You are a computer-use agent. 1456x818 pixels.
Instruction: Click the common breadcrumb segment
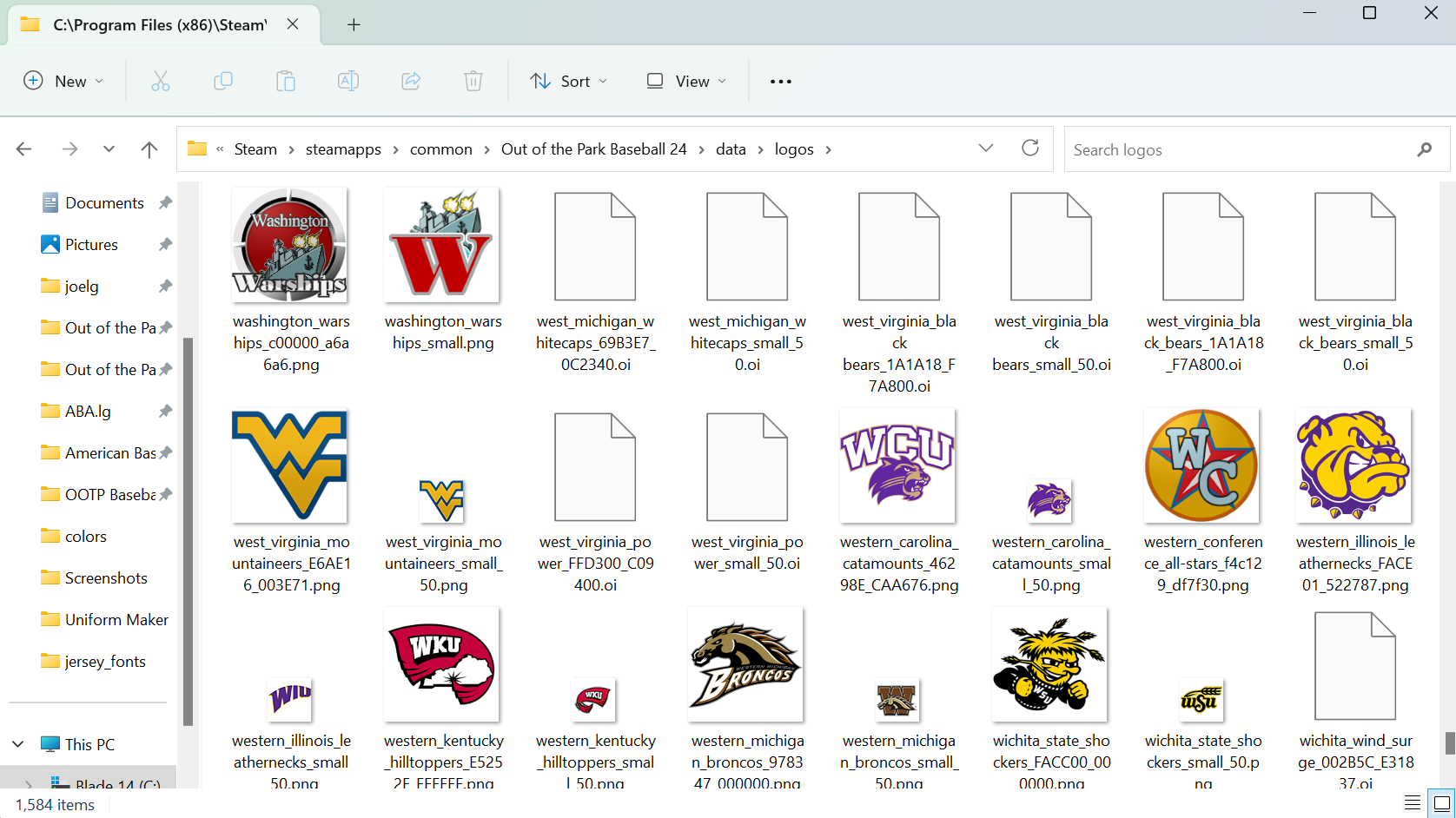pos(441,149)
